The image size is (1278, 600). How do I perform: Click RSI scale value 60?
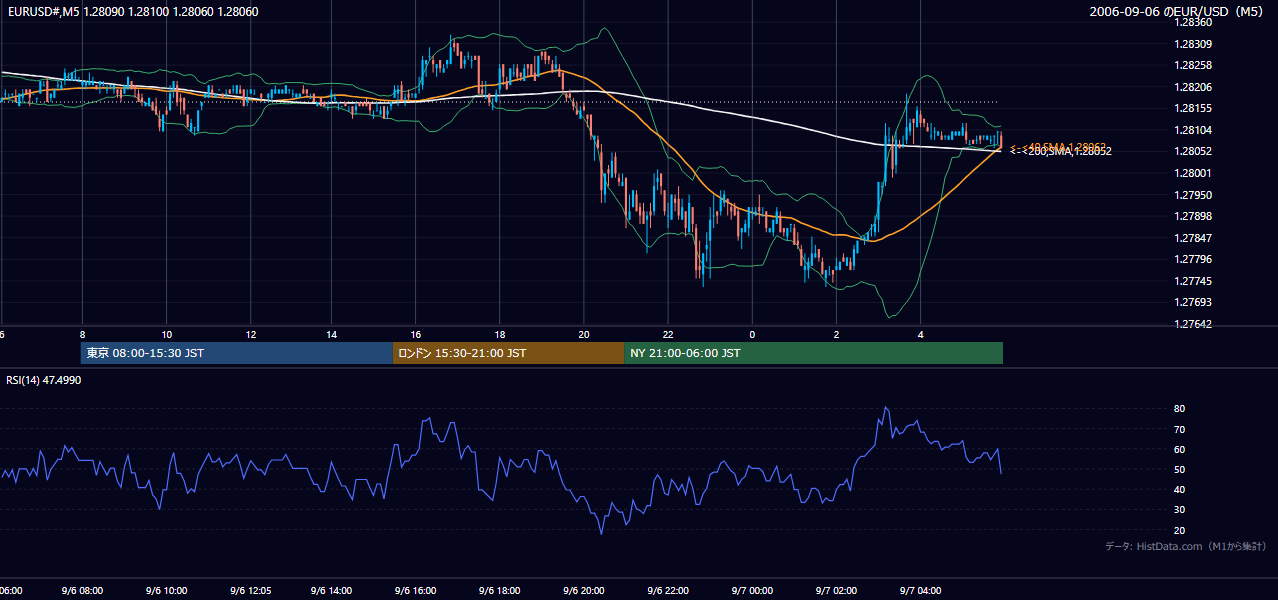[x=1180, y=449]
